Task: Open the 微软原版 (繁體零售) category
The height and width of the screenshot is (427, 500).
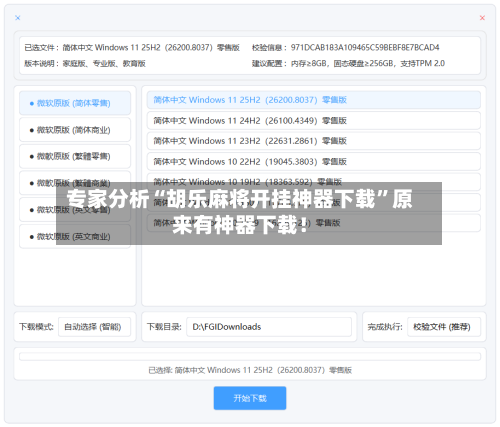Action: coord(75,156)
